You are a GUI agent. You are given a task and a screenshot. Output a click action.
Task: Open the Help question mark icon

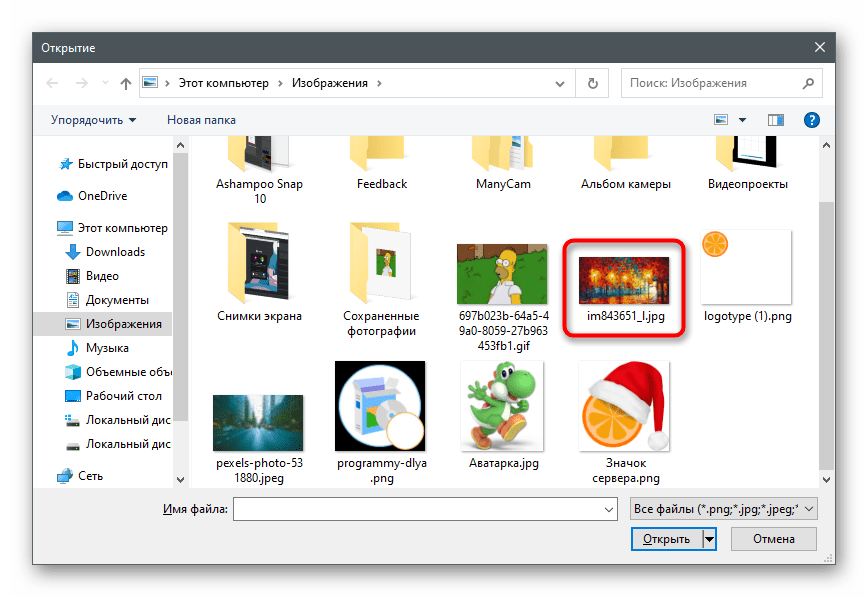pos(811,120)
